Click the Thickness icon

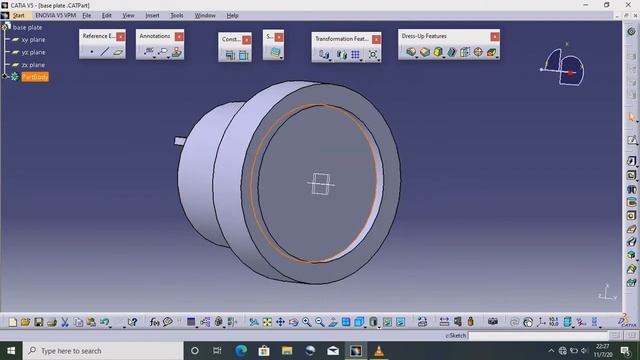[x=464, y=52]
